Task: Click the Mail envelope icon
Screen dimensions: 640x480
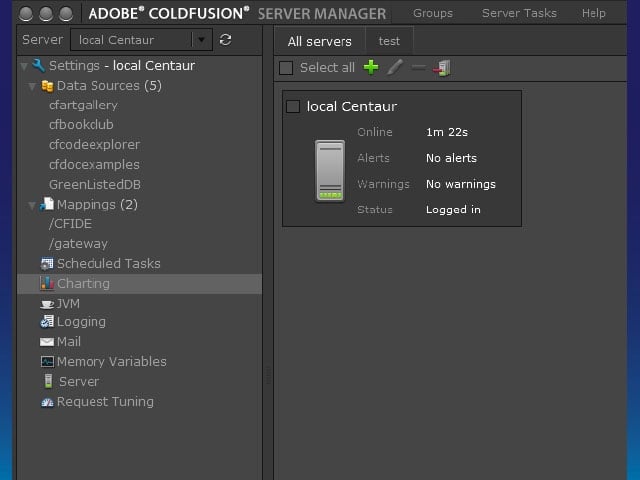Action: 47,342
